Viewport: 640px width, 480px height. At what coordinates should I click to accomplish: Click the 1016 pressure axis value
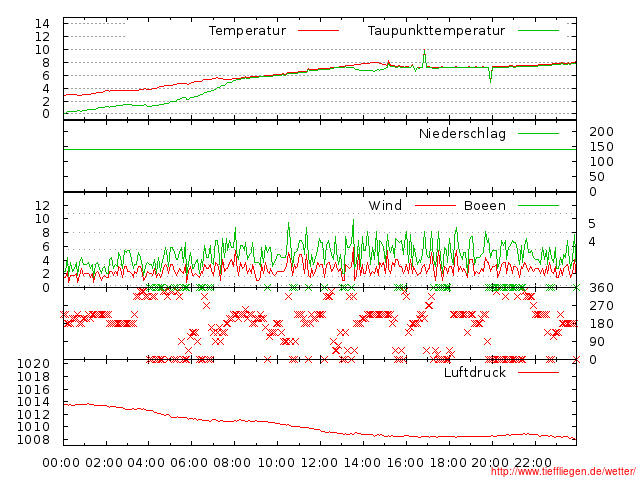click(x=33, y=389)
